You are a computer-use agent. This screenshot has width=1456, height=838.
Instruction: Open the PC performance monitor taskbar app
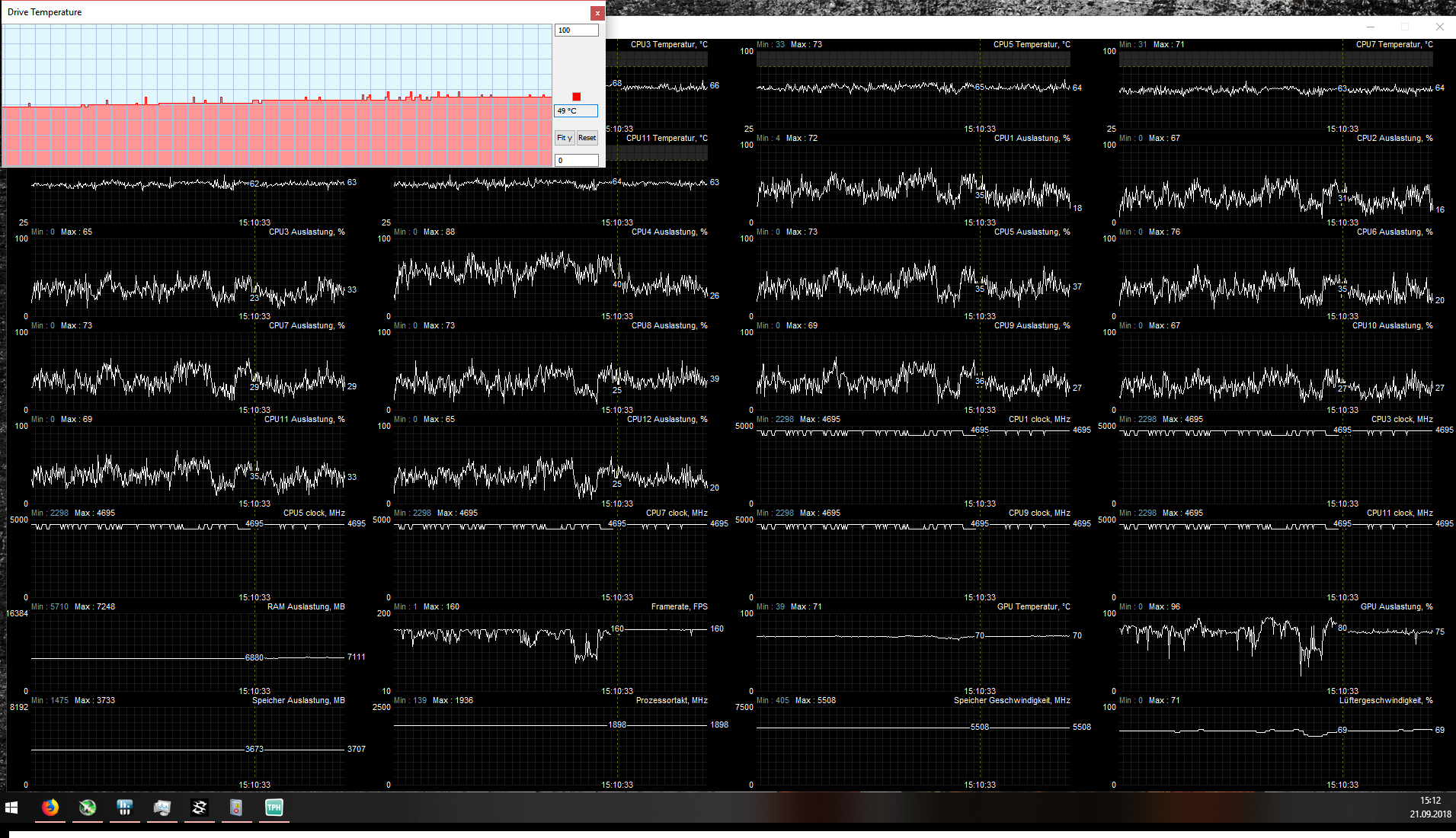[x=162, y=808]
